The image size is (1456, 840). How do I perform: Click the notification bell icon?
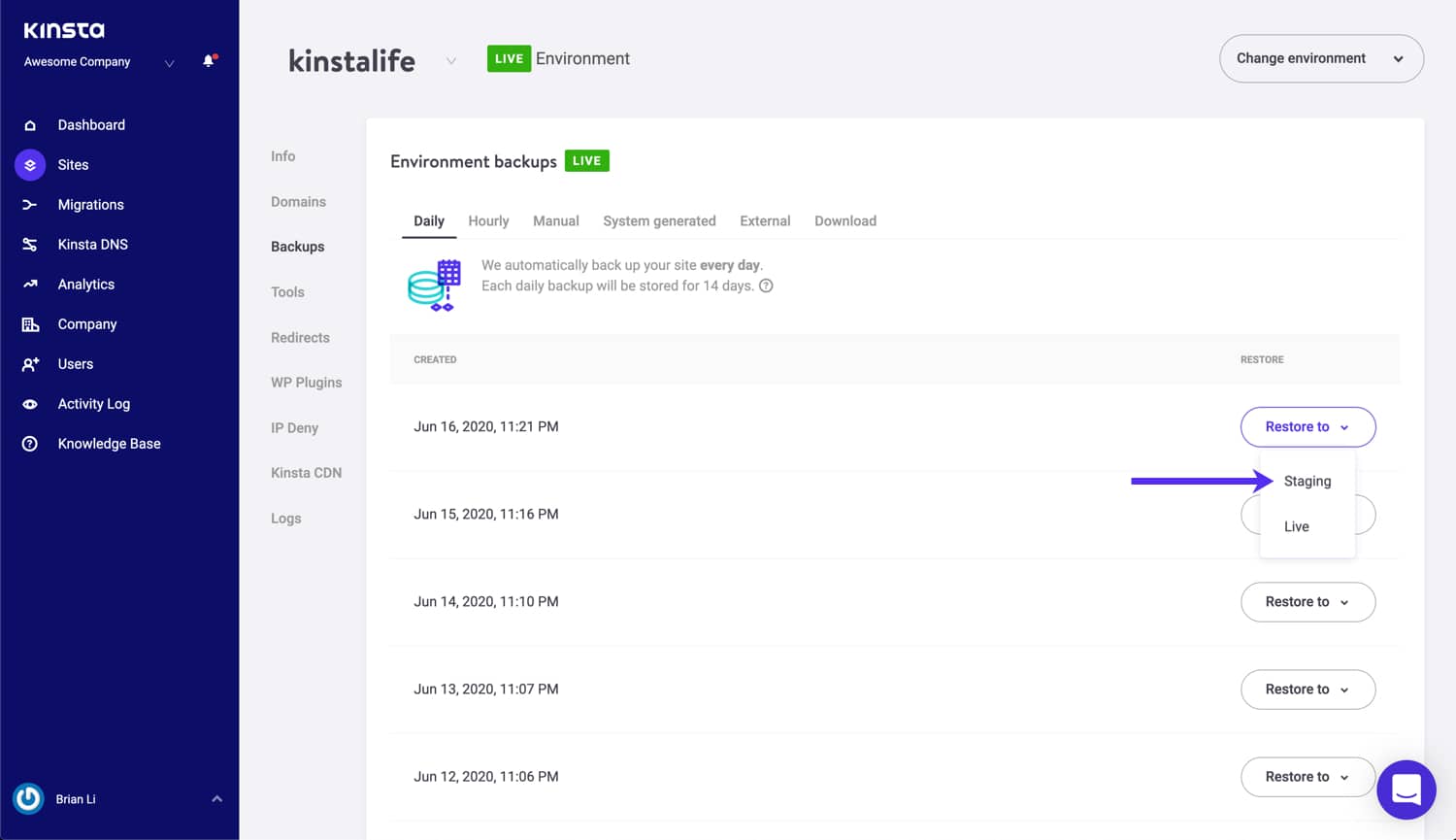tap(208, 61)
